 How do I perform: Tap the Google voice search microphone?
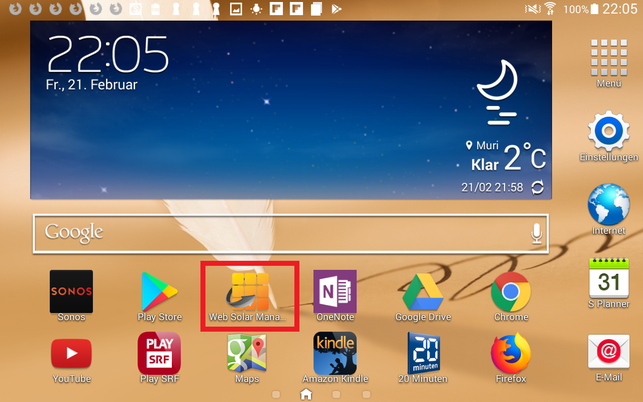coord(536,233)
